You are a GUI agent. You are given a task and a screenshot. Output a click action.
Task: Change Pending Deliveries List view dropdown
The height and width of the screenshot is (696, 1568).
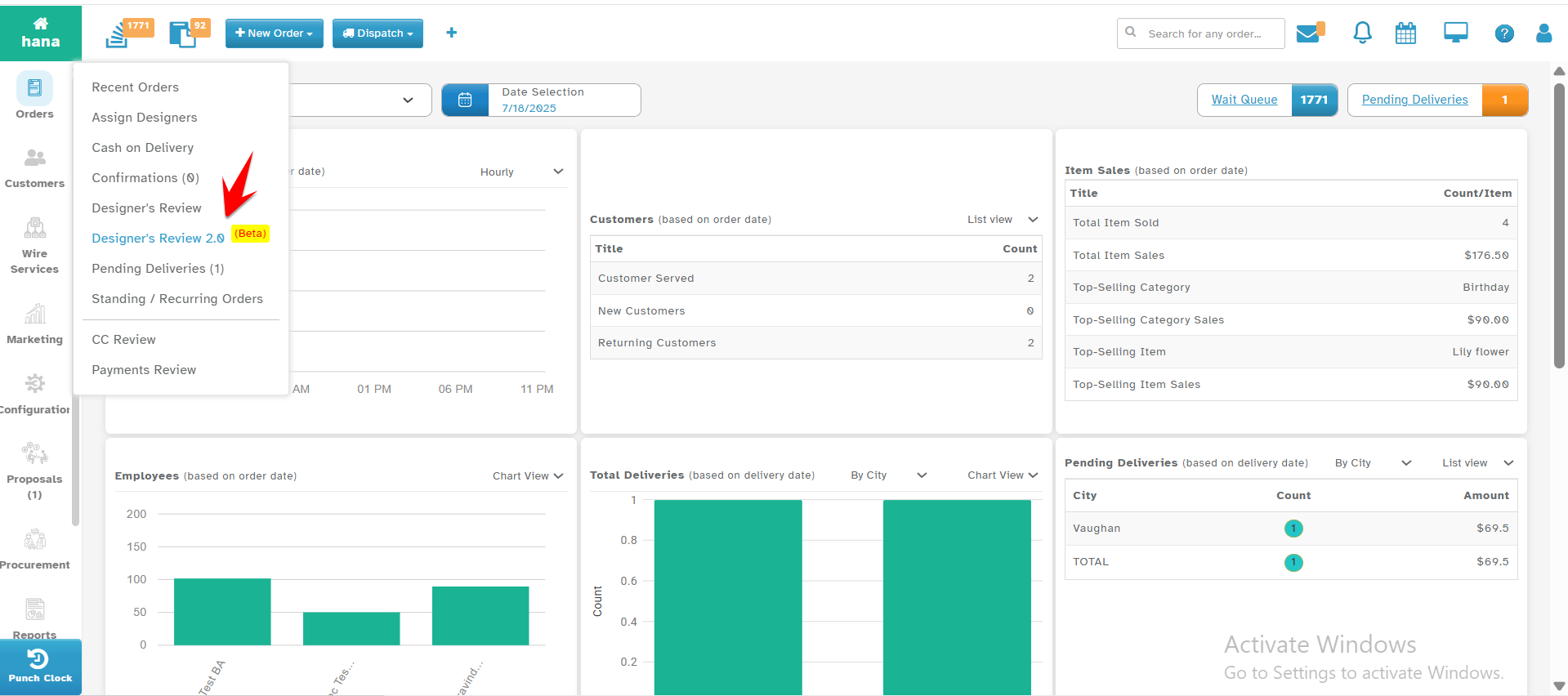[1478, 463]
